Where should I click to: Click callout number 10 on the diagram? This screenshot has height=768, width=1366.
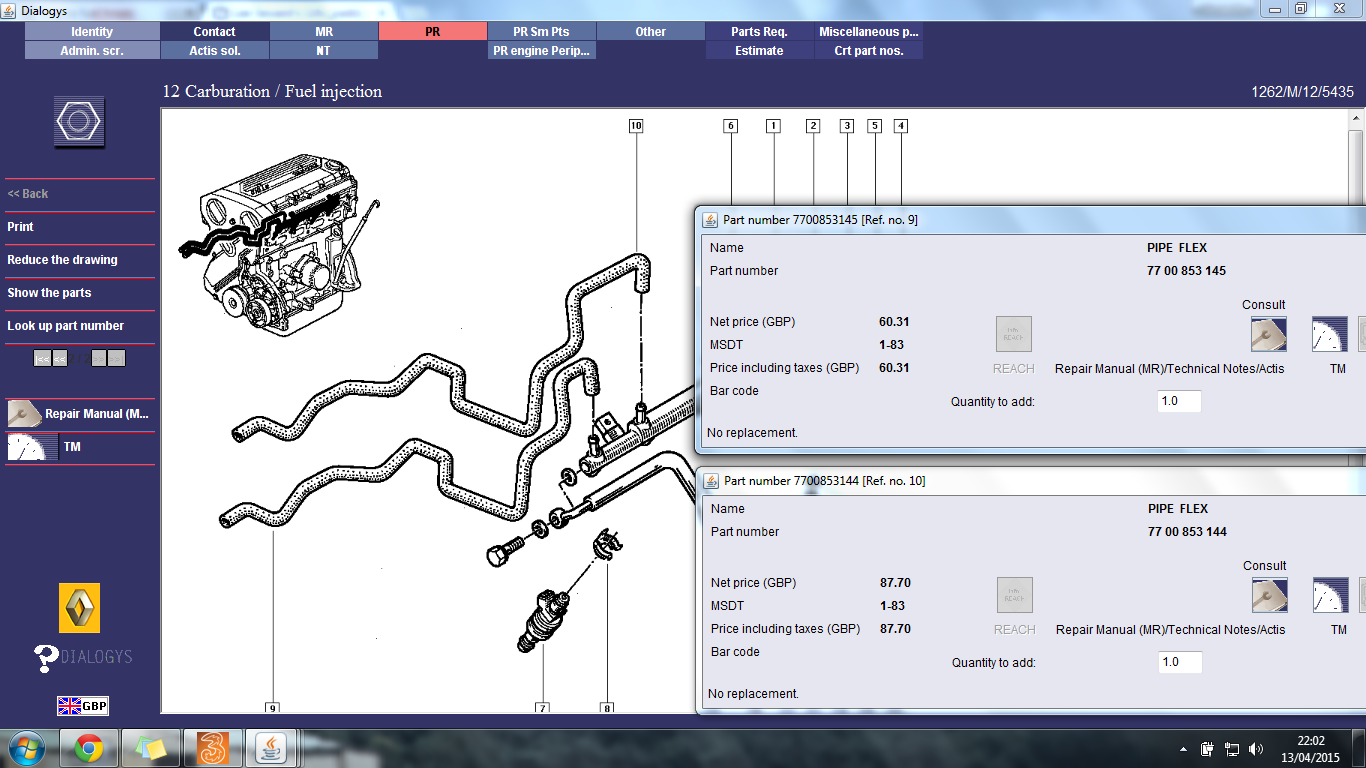pyautogui.click(x=636, y=126)
